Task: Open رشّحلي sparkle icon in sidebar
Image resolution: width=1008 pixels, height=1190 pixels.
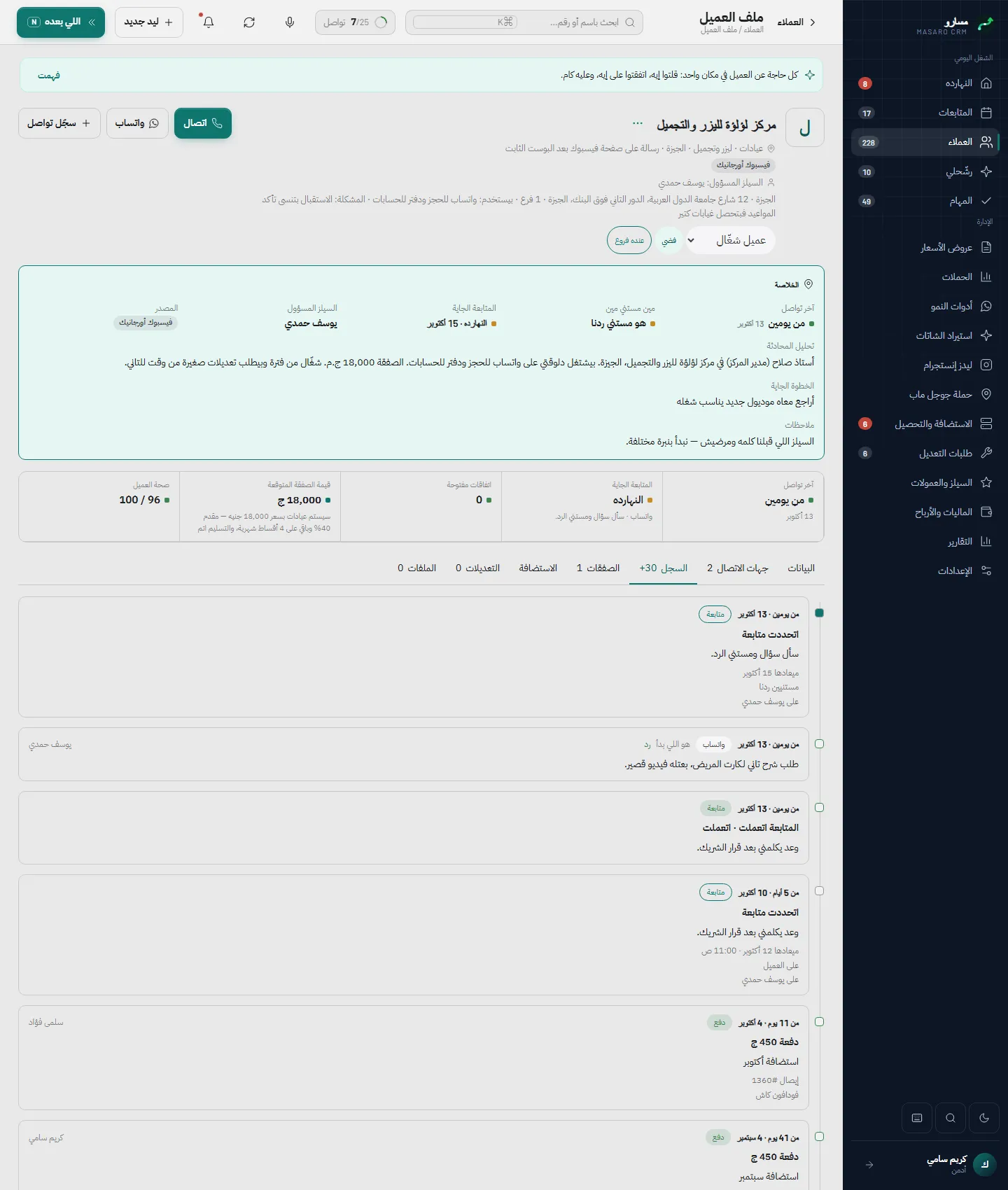Action: [986, 171]
